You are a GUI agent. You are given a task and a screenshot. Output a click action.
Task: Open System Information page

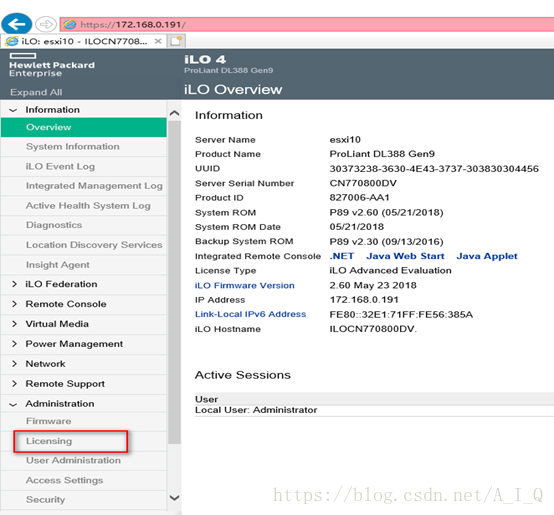[x=84, y=147]
